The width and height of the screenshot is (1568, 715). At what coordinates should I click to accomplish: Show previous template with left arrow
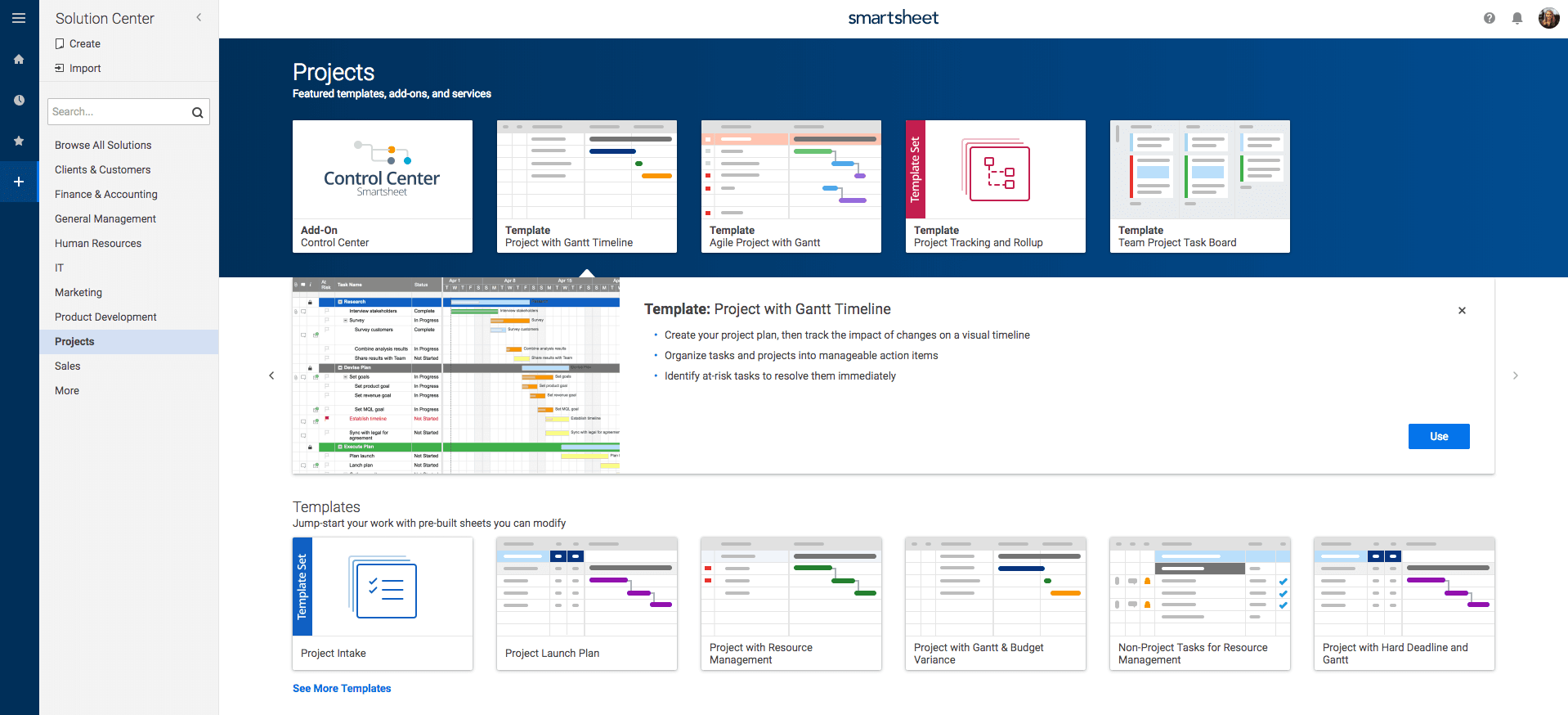click(271, 375)
